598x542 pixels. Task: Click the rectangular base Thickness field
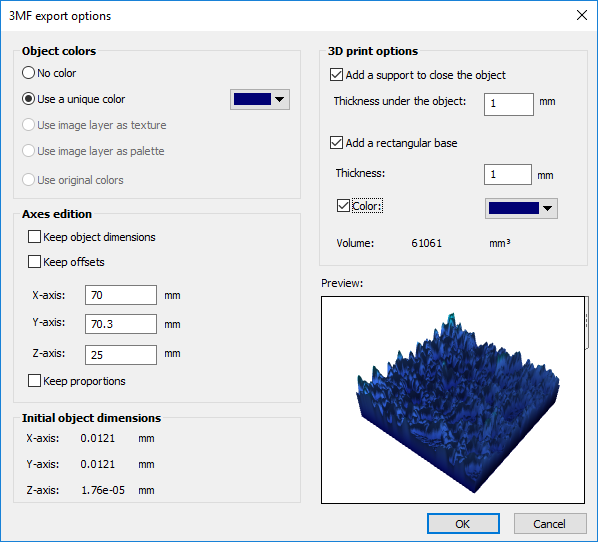click(x=508, y=174)
